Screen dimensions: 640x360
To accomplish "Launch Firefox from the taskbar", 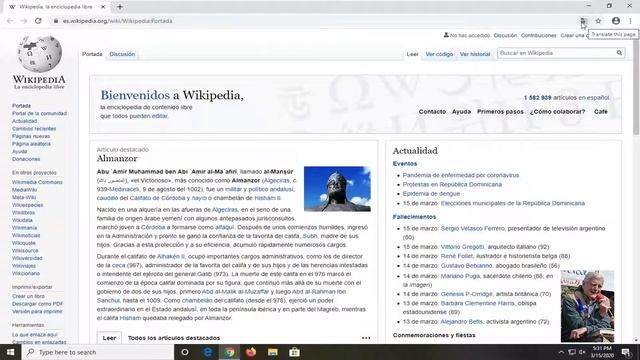I will (251, 352).
